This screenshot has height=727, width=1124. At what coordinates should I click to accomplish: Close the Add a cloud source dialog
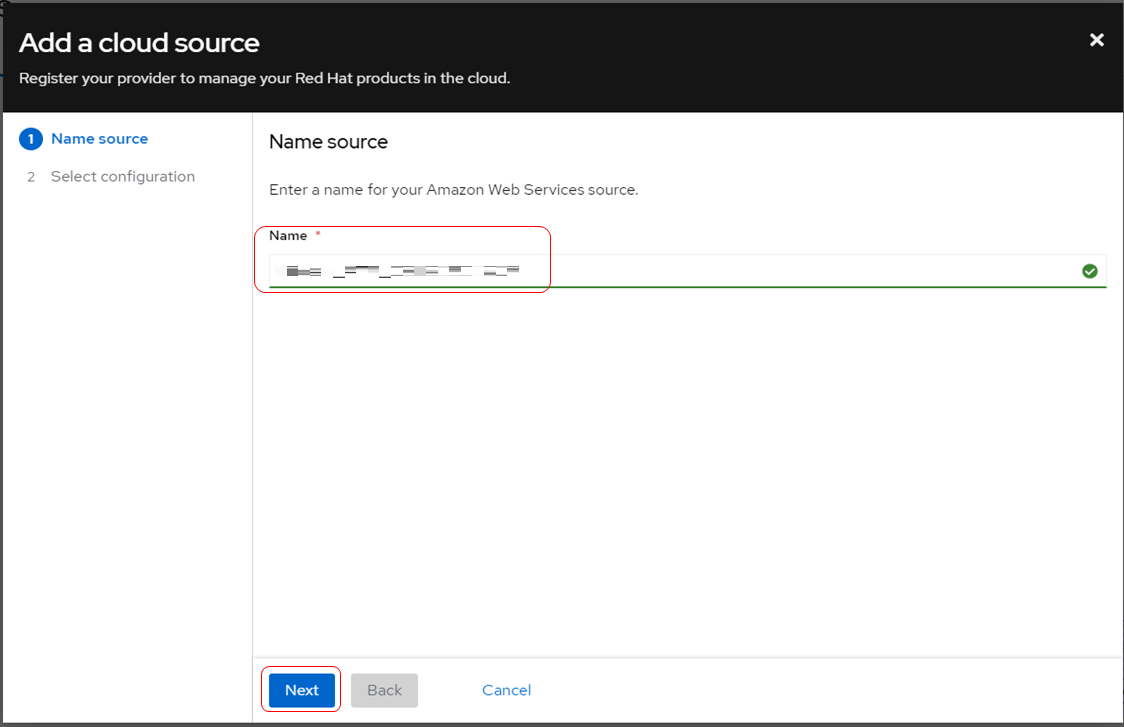click(1097, 40)
